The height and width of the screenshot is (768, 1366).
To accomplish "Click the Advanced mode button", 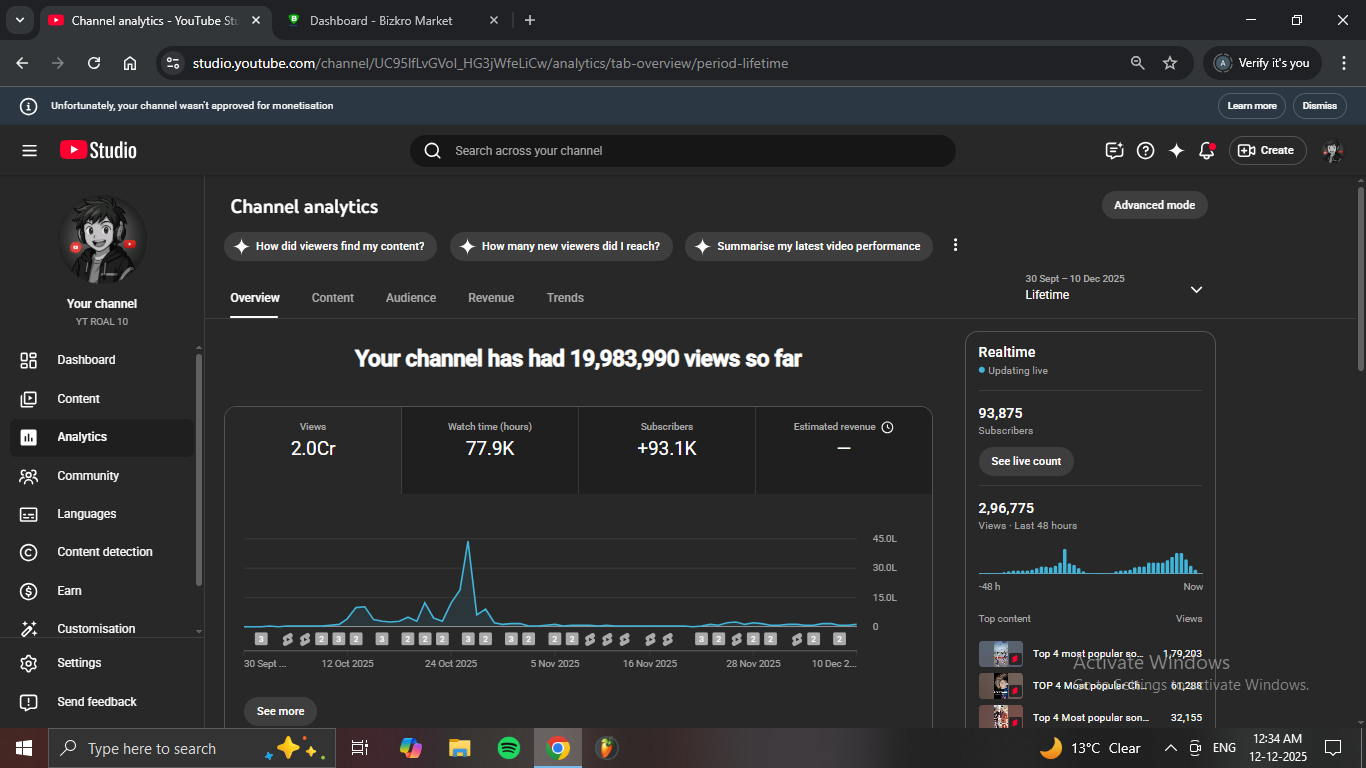I will point(1154,205).
